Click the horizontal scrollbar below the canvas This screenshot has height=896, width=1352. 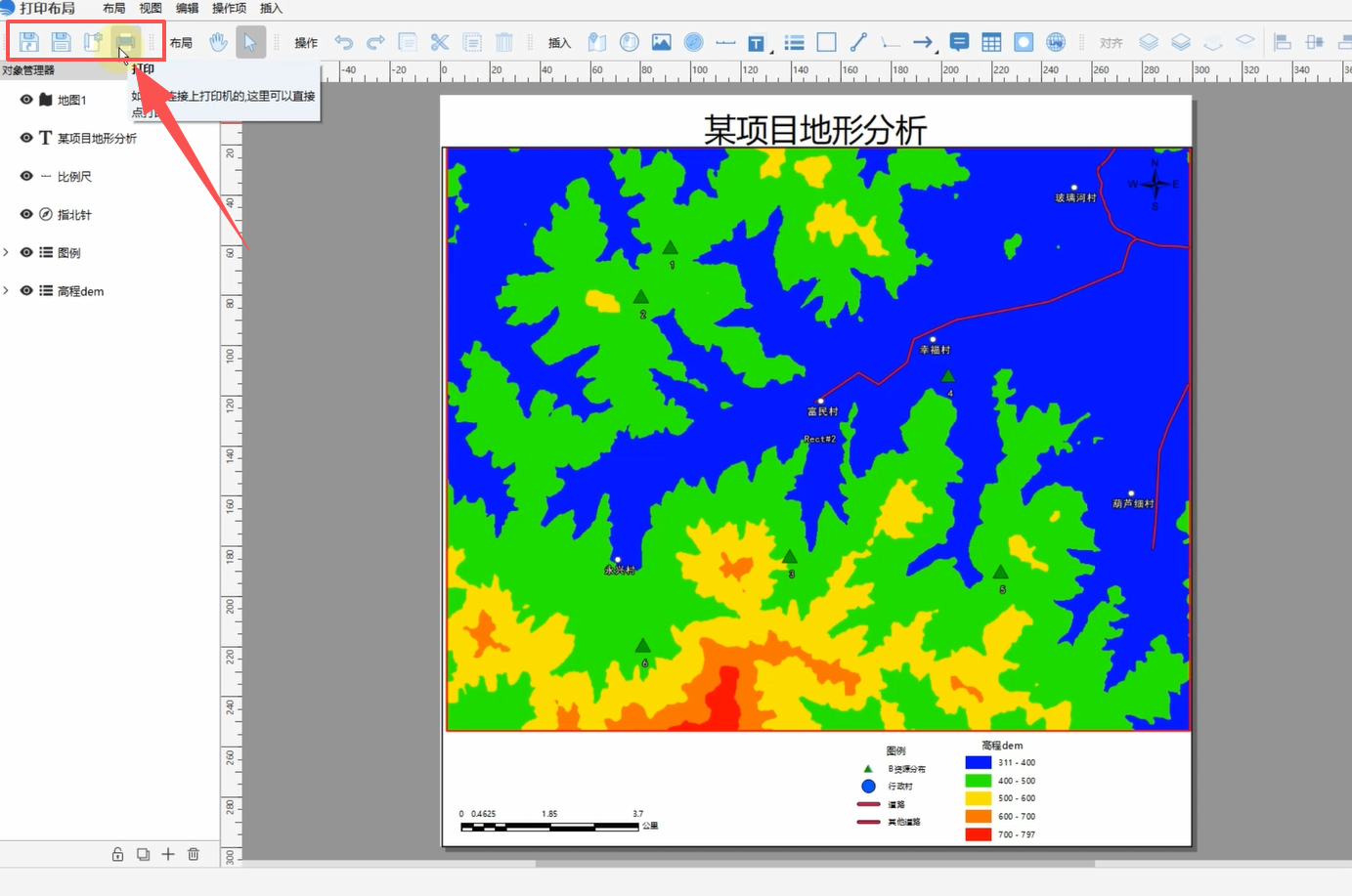[x=815, y=864]
